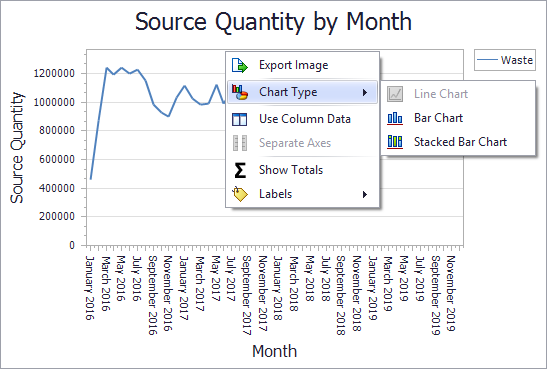This screenshot has width=547, height=369.
Task: Click the Use Column Data table icon
Action: (x=240, y=119)
